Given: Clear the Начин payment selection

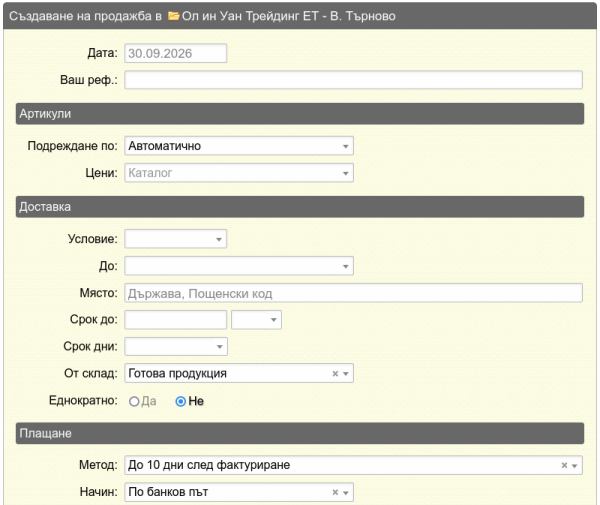Looking at the screenshot, I should tap(335, 492).
